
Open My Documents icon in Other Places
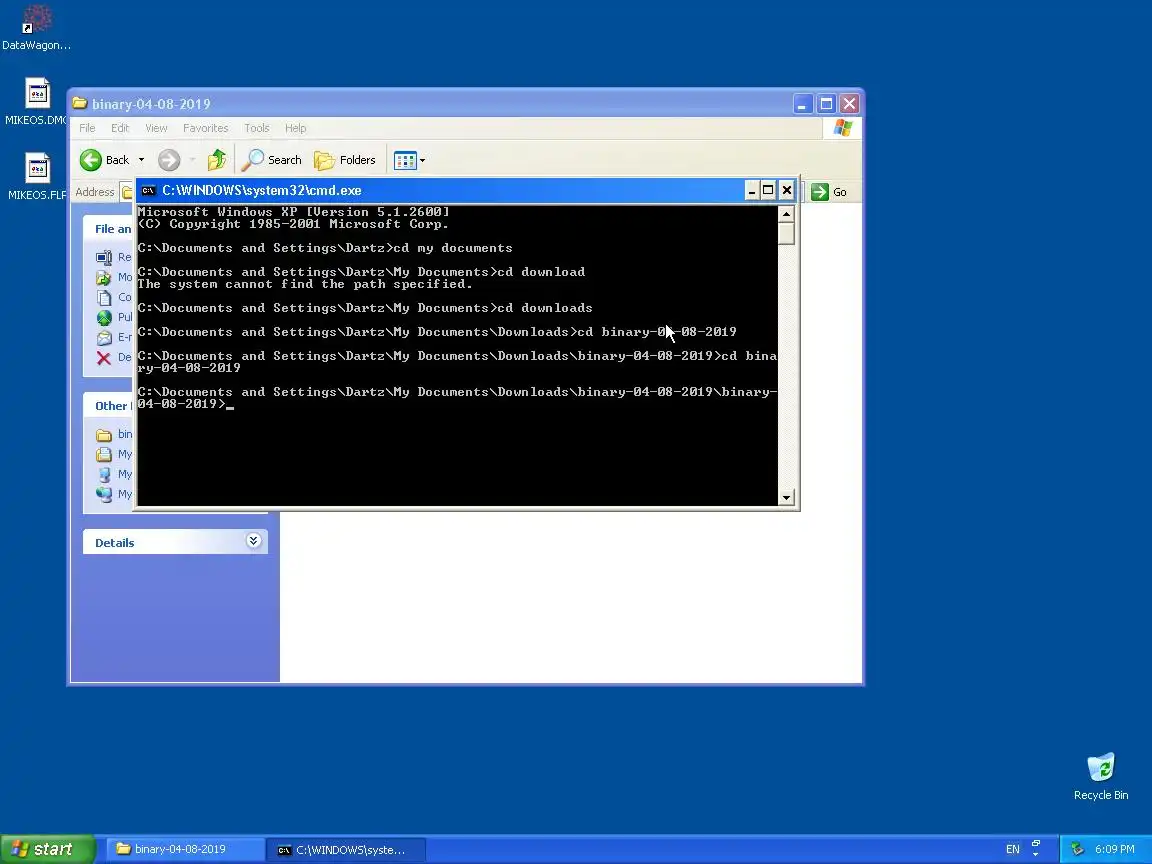104,454
